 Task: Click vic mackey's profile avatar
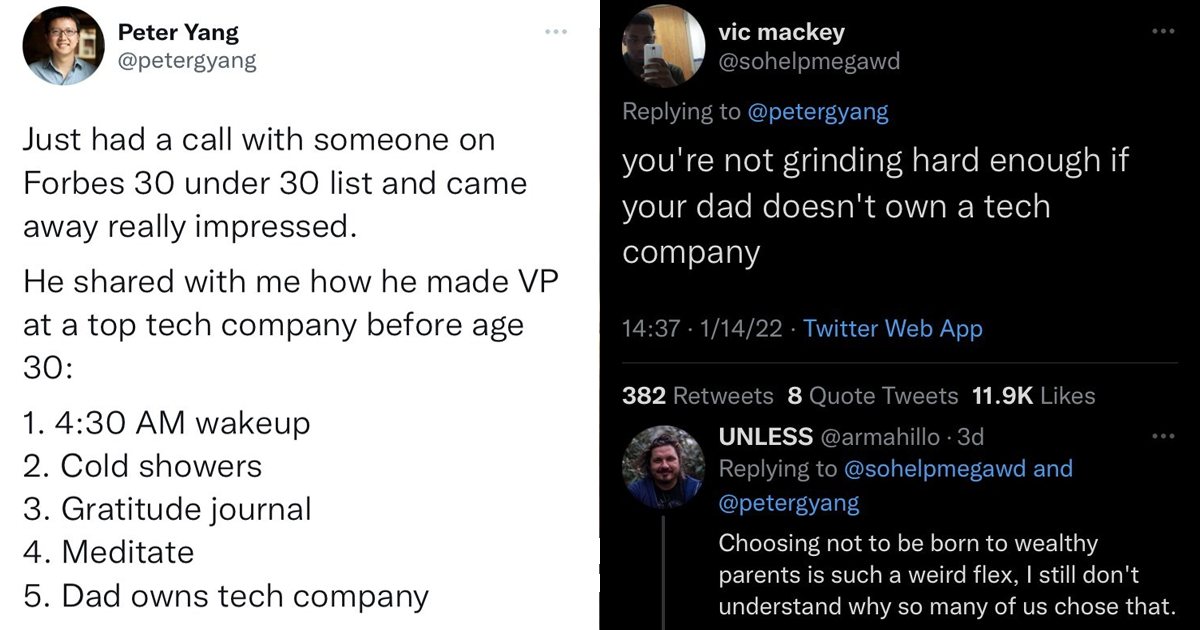[663, 46]
